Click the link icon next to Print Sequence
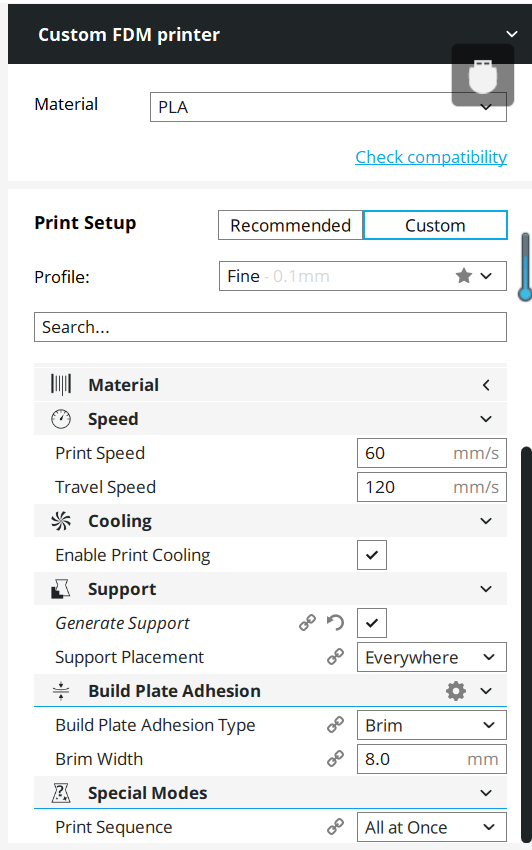 pos(336,827)
